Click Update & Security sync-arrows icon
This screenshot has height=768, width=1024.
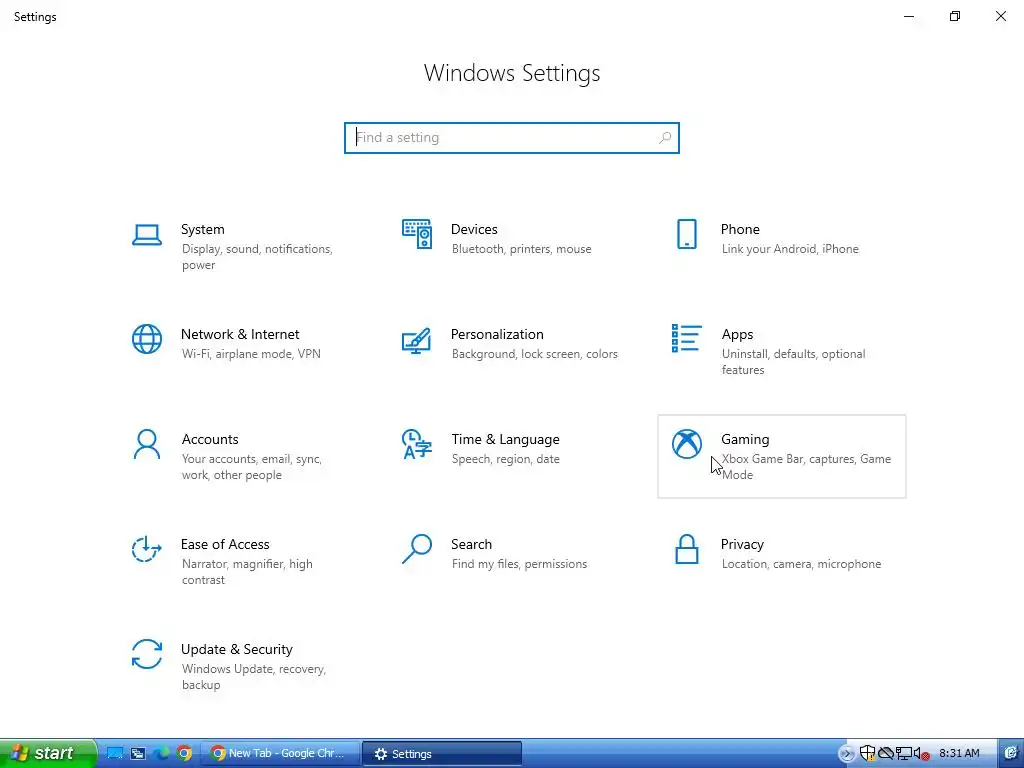(147, 654)
